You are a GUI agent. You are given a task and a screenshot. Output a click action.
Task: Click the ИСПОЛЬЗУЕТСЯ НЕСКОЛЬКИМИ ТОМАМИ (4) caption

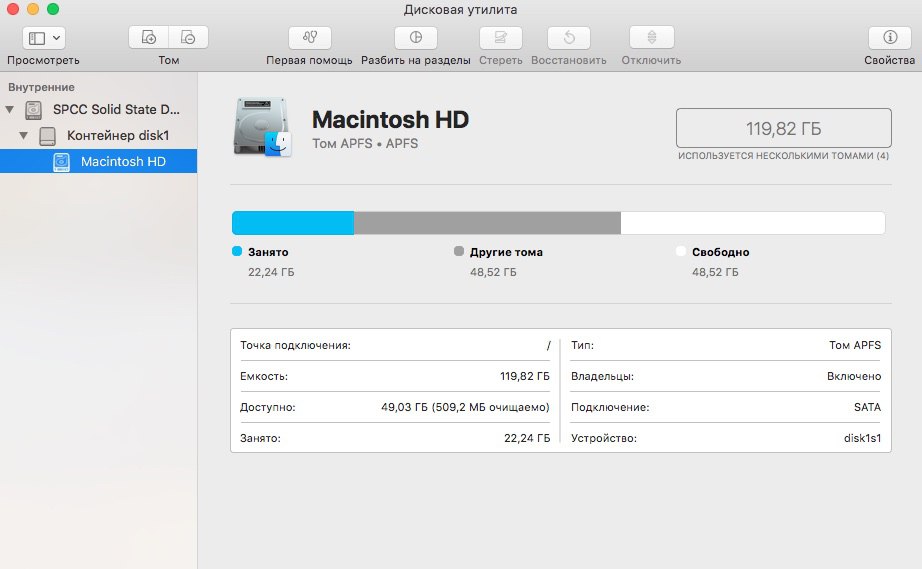pos(783,156)
